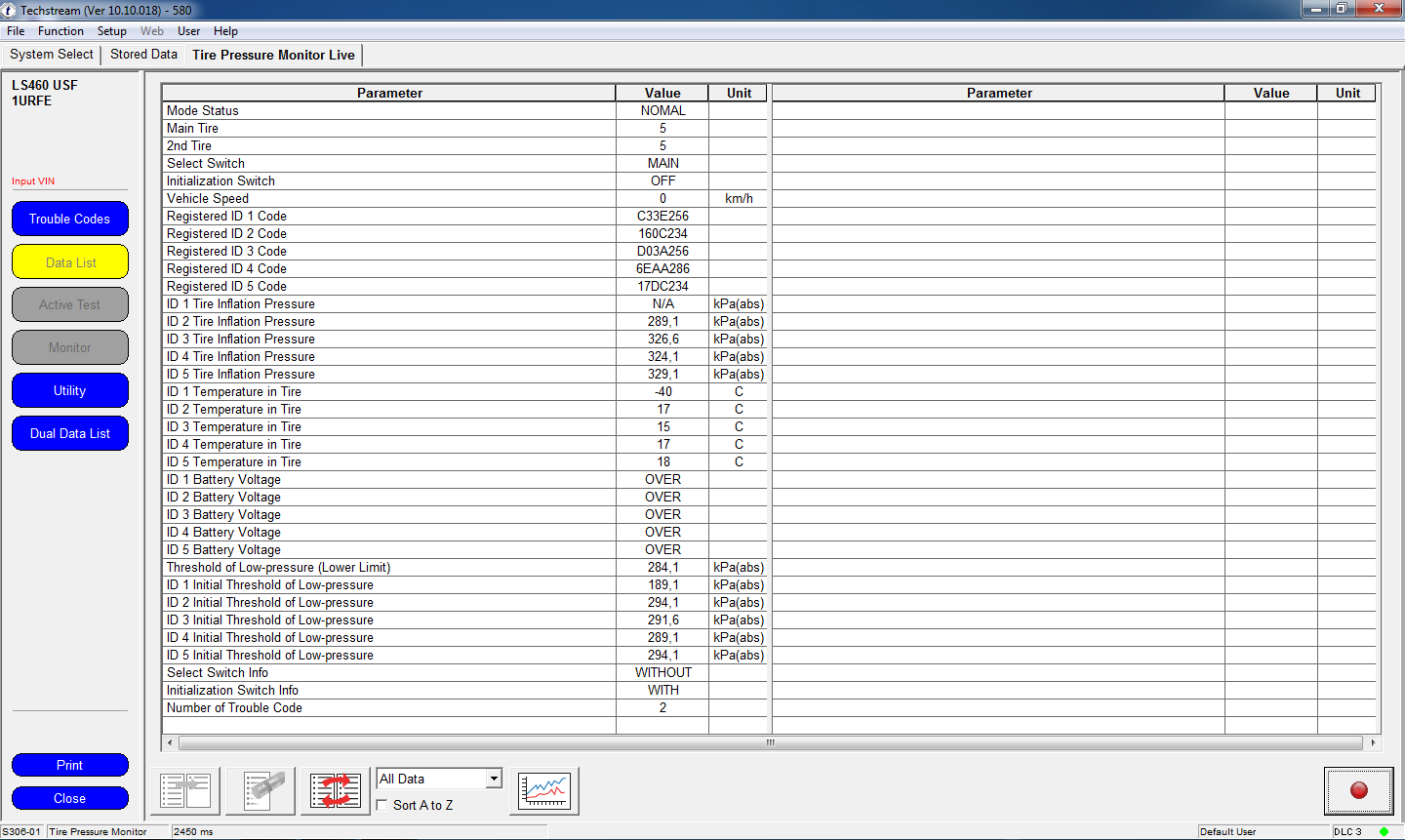Click the scrollbar right arrow
Image resolution: width=1405 pixels, height=840 pixels.
[x=1373, y=742]
